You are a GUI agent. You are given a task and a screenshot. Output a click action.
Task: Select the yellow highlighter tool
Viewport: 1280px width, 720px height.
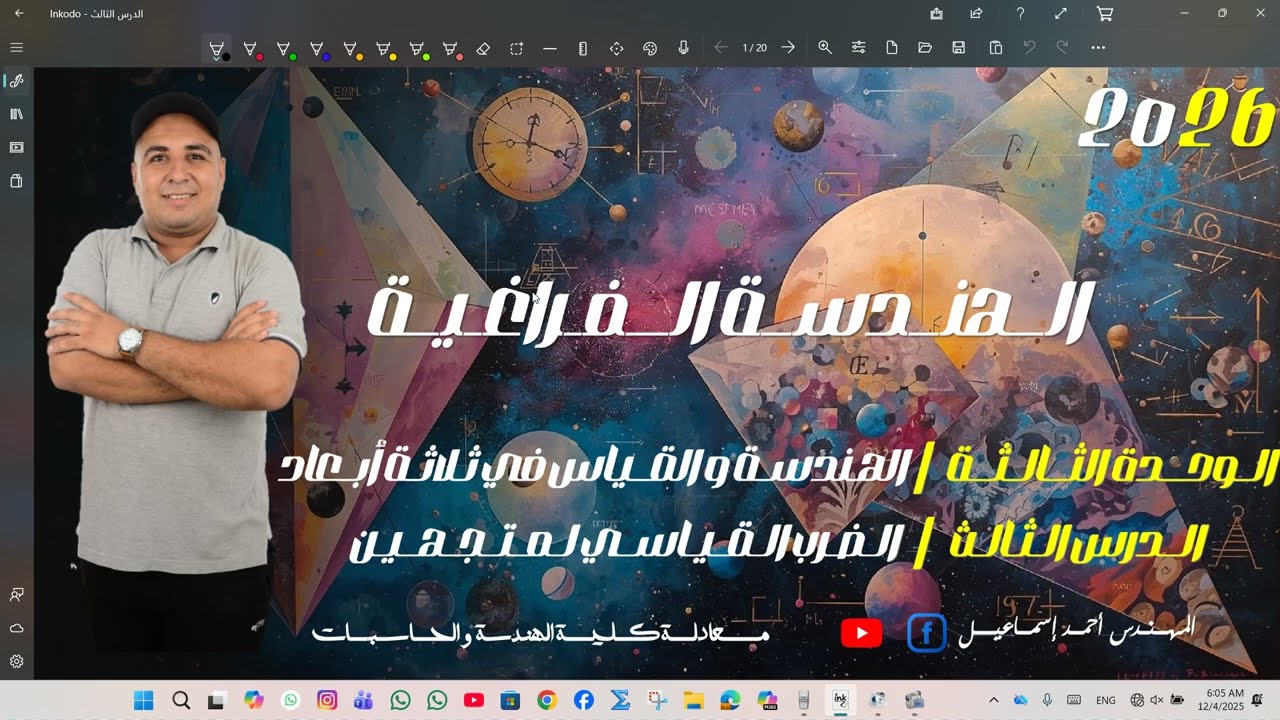click(x=384, y=48)
